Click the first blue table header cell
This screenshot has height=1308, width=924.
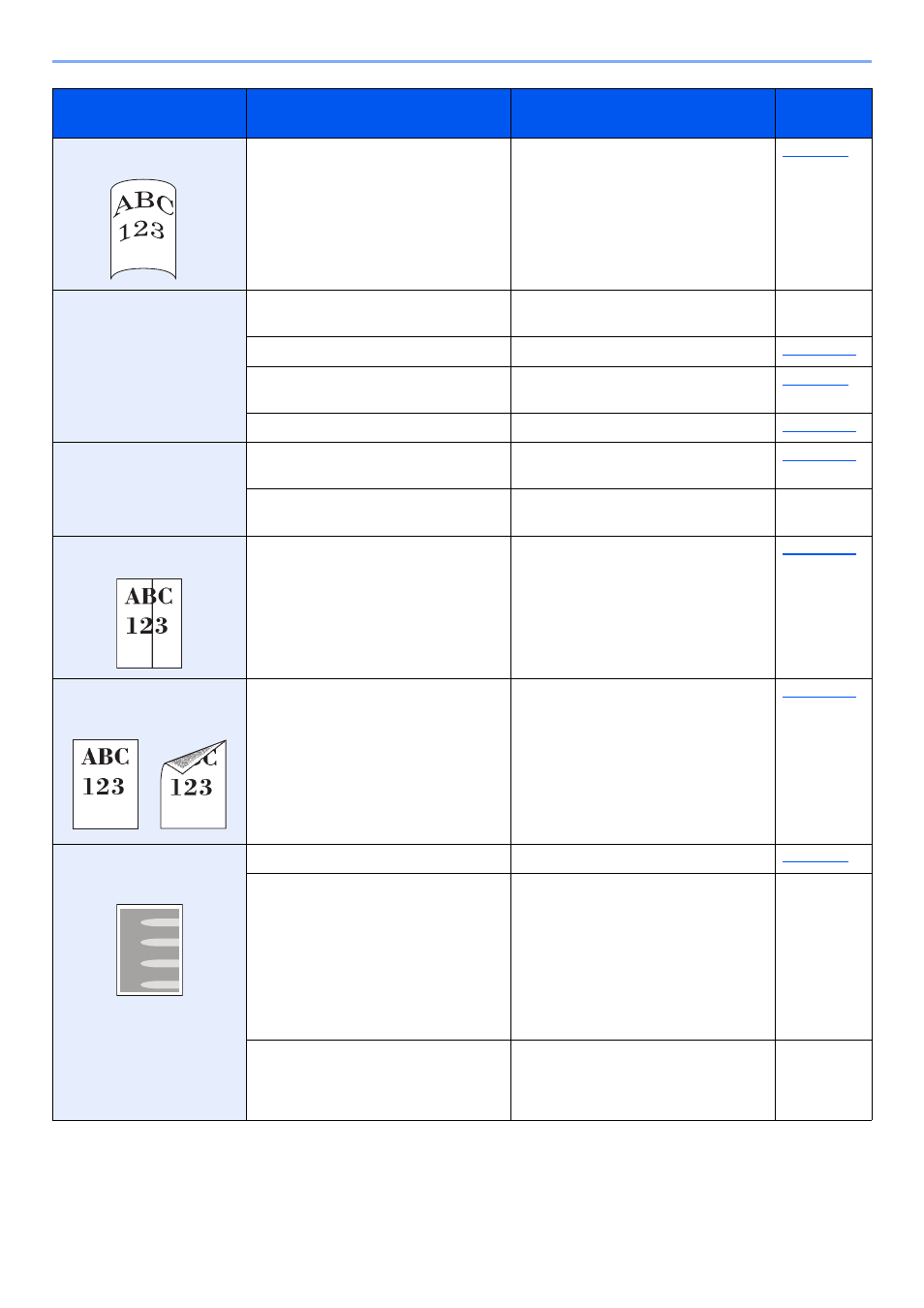[x=149, y=113]
